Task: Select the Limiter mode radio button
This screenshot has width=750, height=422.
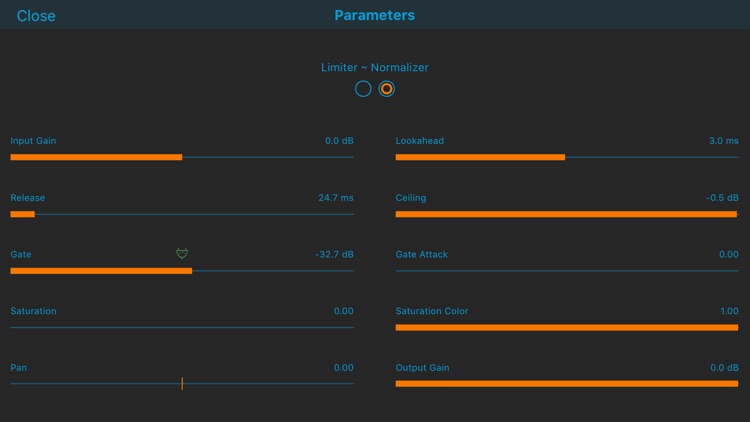Action: (x=363, y=89)
